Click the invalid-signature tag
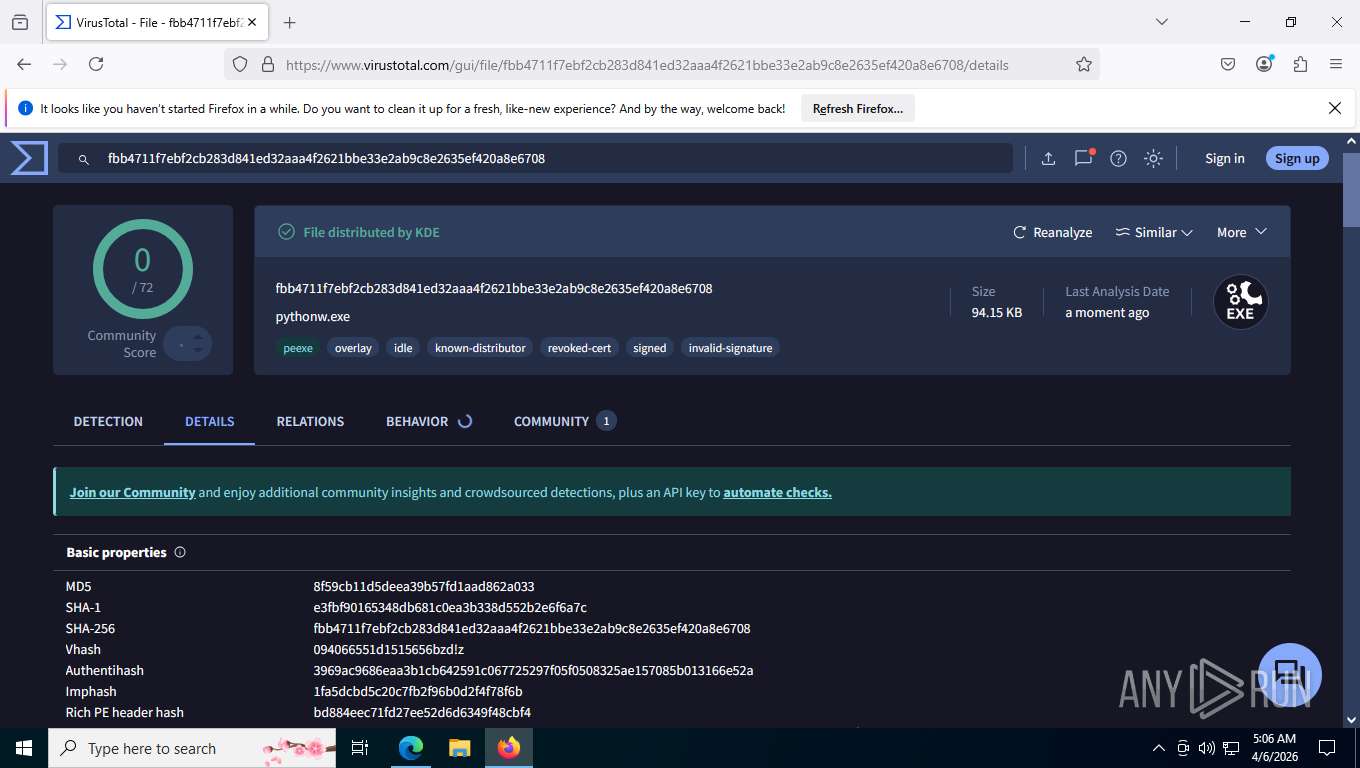 (x=730, y=348)
